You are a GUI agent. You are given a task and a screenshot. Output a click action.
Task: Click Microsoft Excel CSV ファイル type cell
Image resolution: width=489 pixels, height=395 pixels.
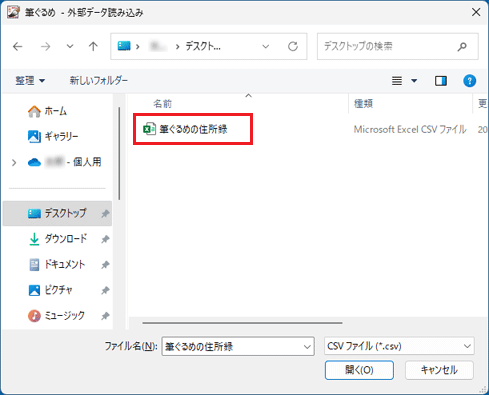coord(410,129)
